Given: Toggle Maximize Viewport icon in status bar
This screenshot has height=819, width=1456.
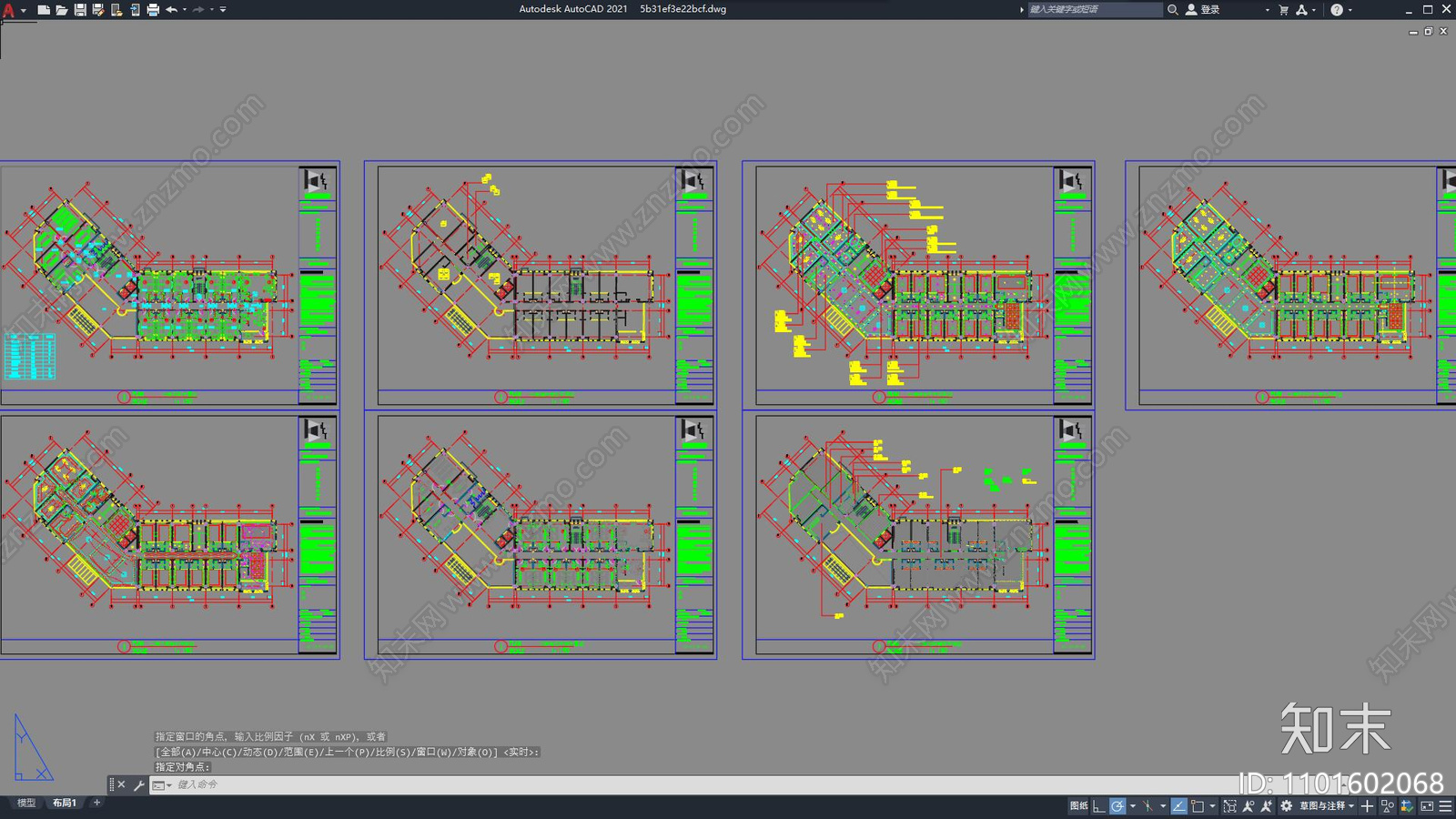Looking at the screenshot, I should click(x=1230, y=806).
